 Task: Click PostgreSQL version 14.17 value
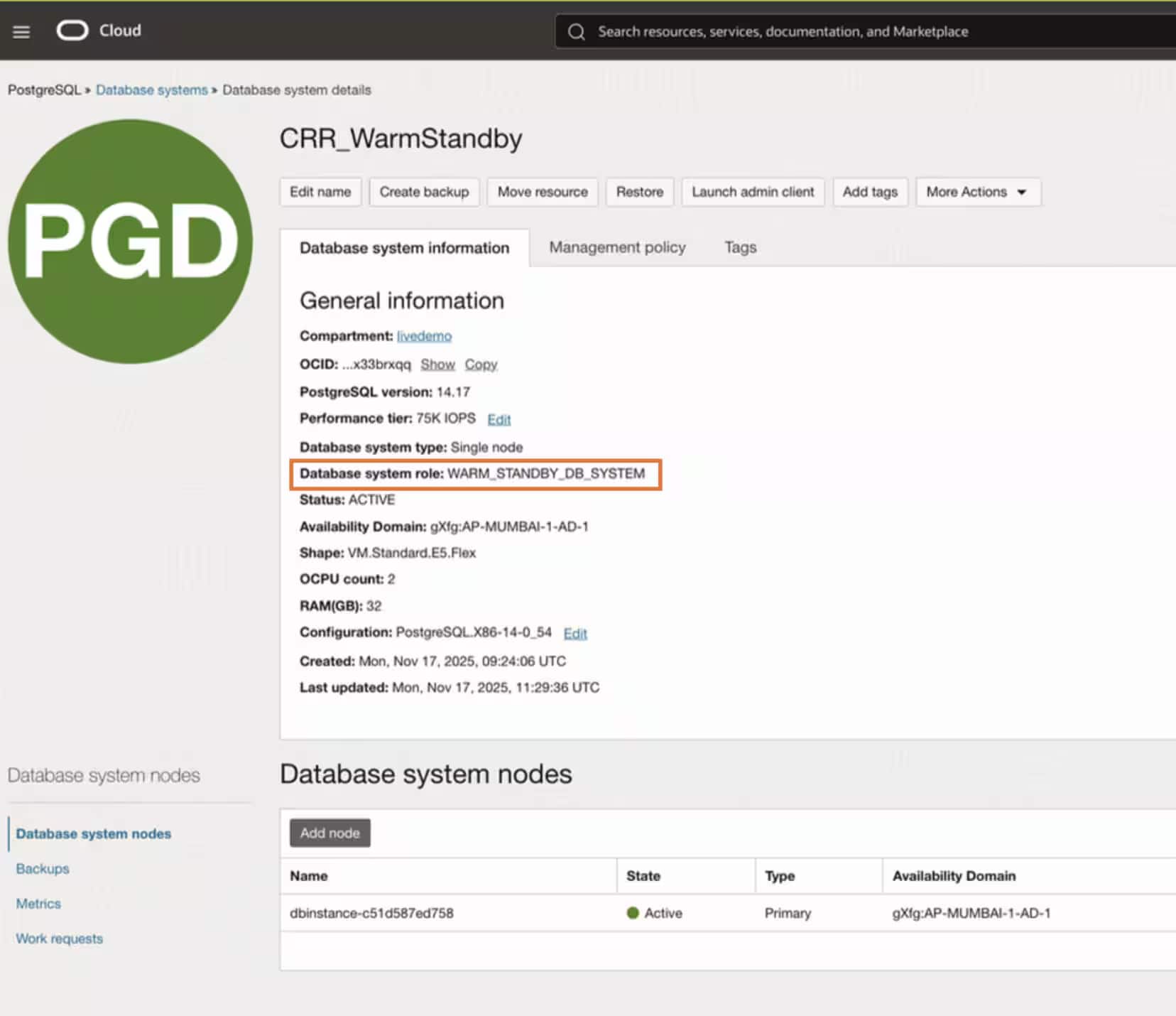[x=453, y=392]
